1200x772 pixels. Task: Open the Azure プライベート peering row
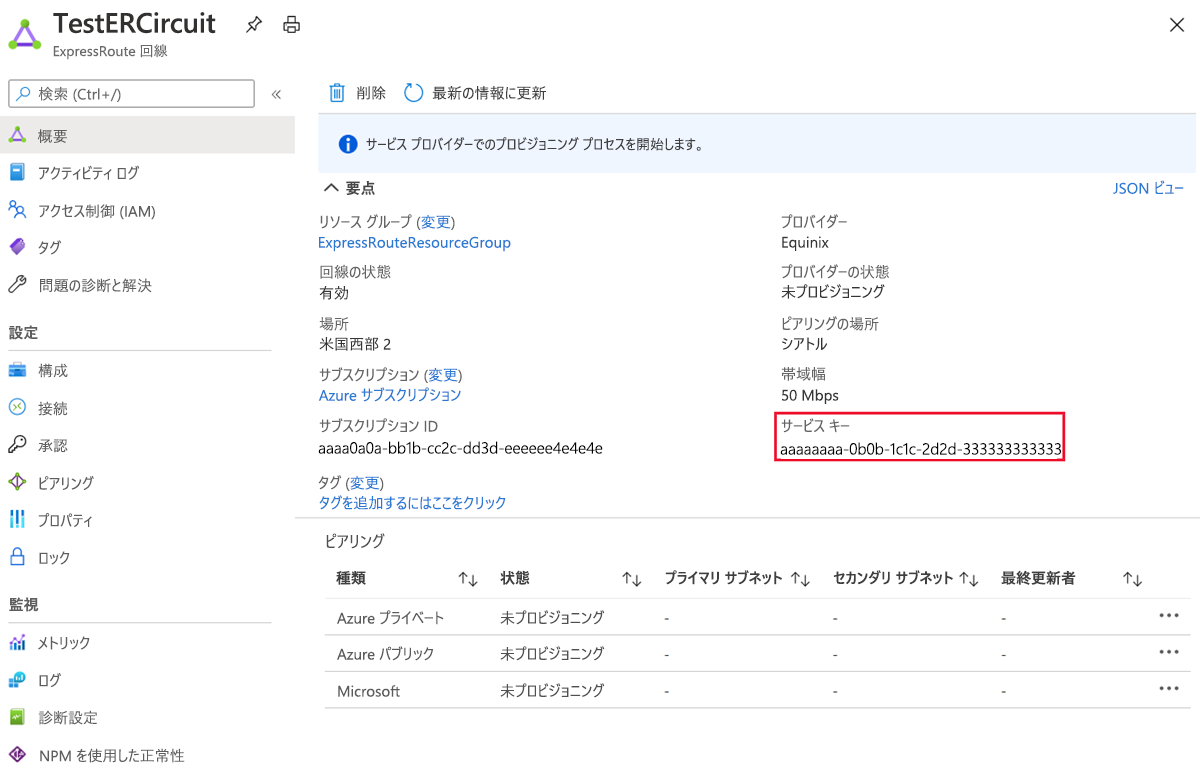(757, 617)
